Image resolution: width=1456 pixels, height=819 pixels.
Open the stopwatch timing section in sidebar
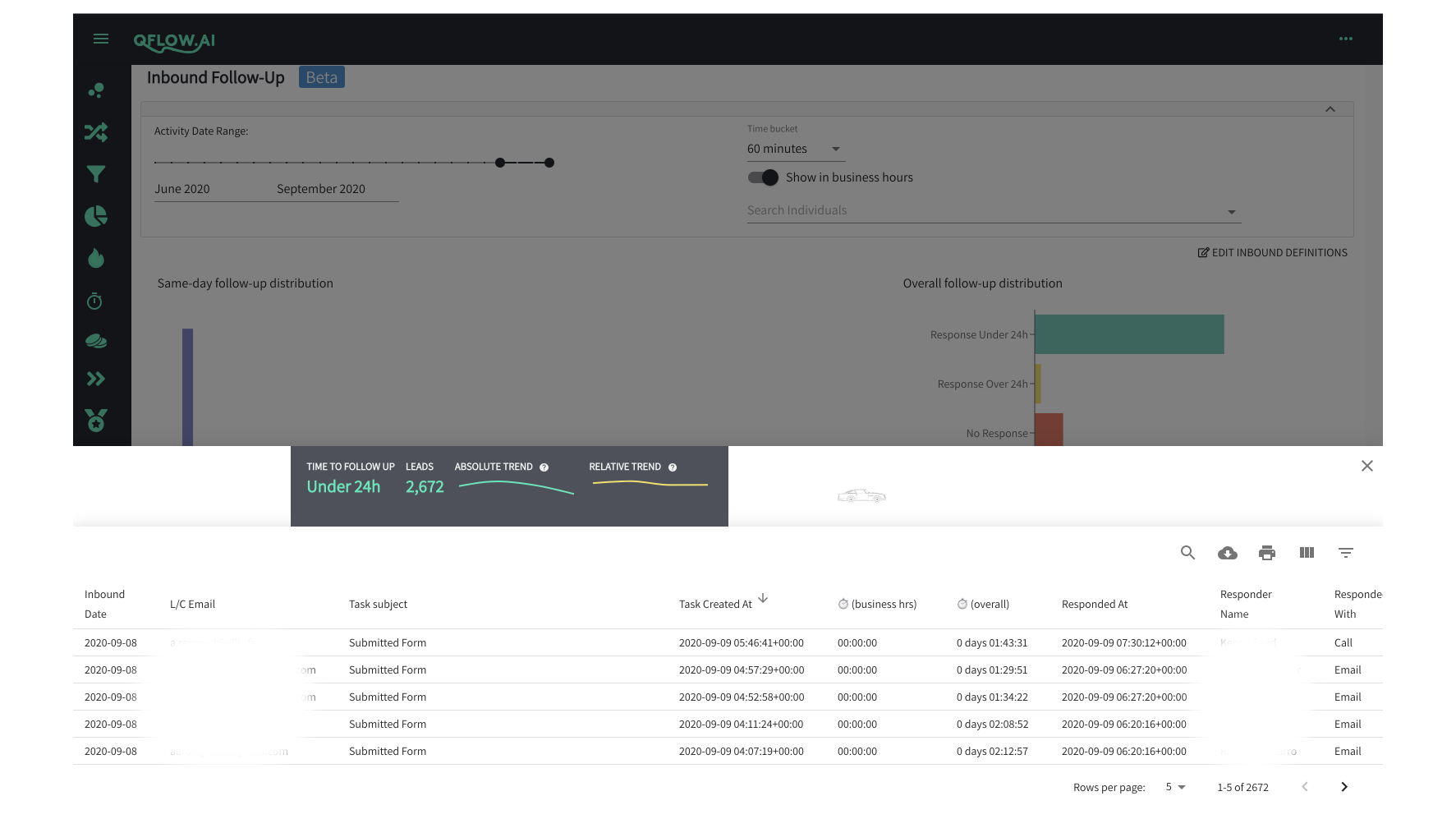(94, 301)
